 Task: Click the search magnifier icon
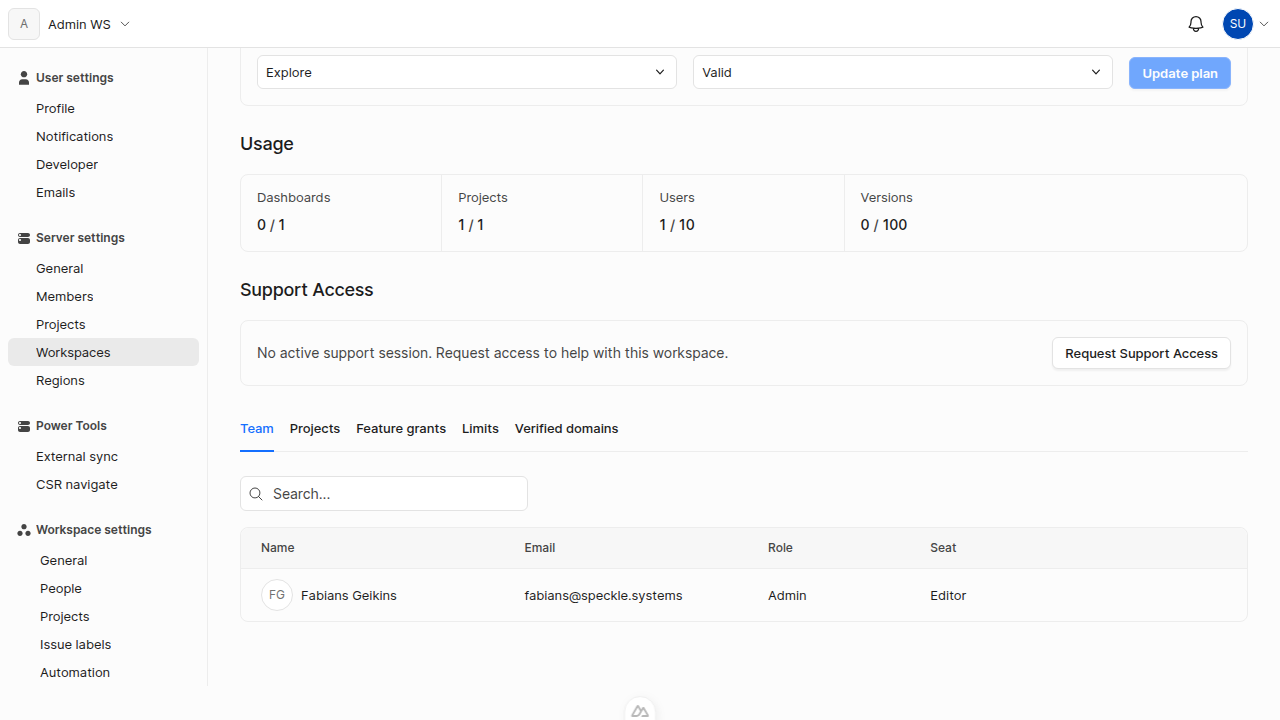click(256, 493)
